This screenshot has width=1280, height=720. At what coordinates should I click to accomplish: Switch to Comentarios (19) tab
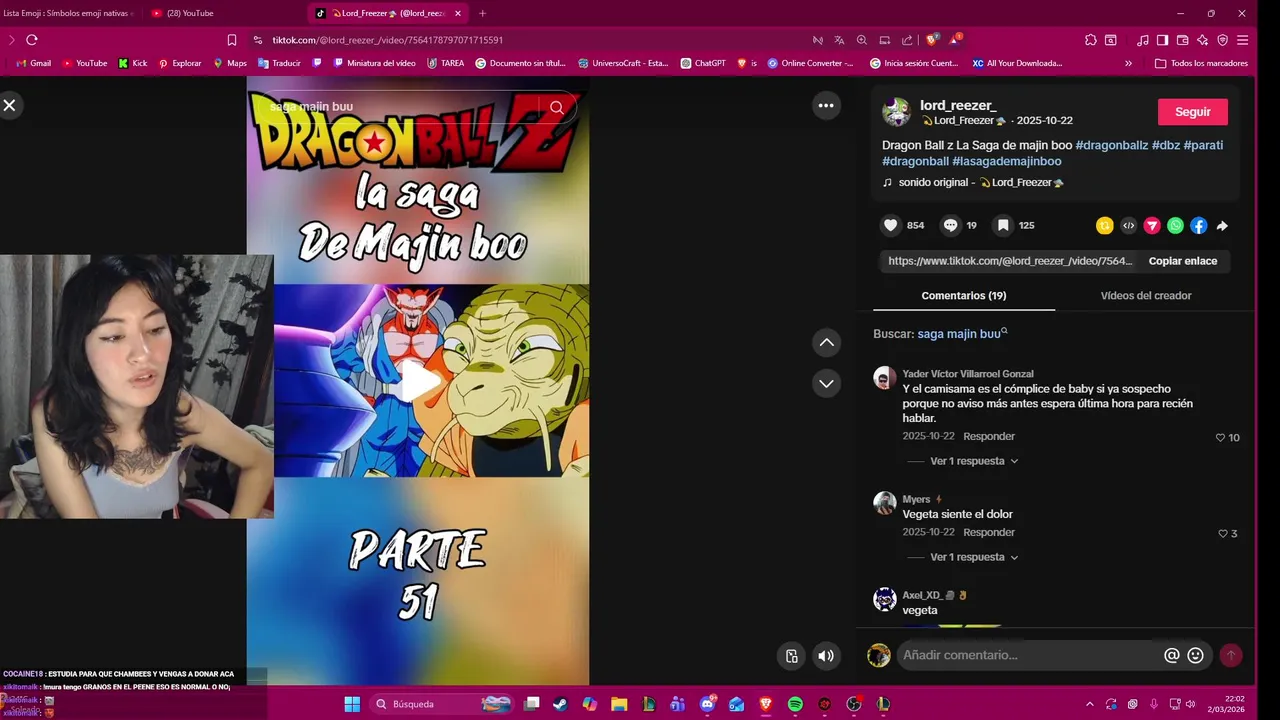tap(964, 296)
